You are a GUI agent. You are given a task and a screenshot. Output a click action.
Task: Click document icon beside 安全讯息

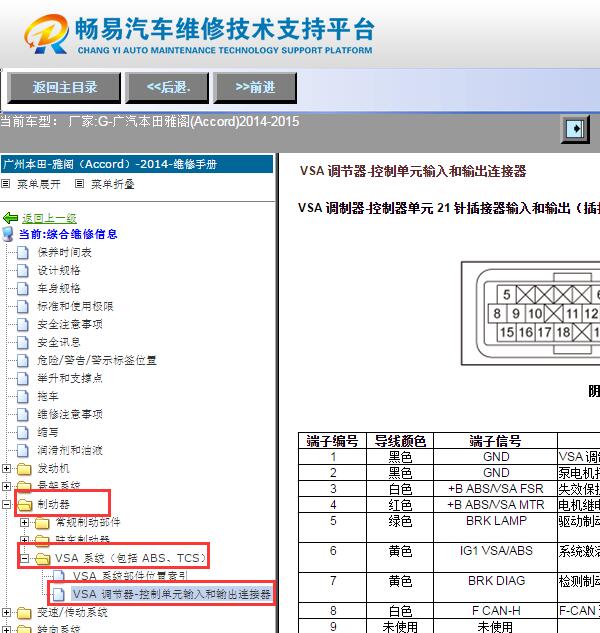[x=23, y=342]
